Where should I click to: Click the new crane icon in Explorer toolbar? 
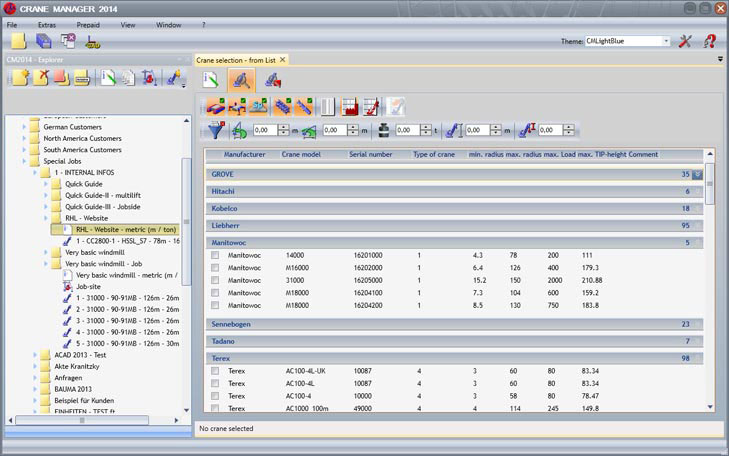click(174, 78)
